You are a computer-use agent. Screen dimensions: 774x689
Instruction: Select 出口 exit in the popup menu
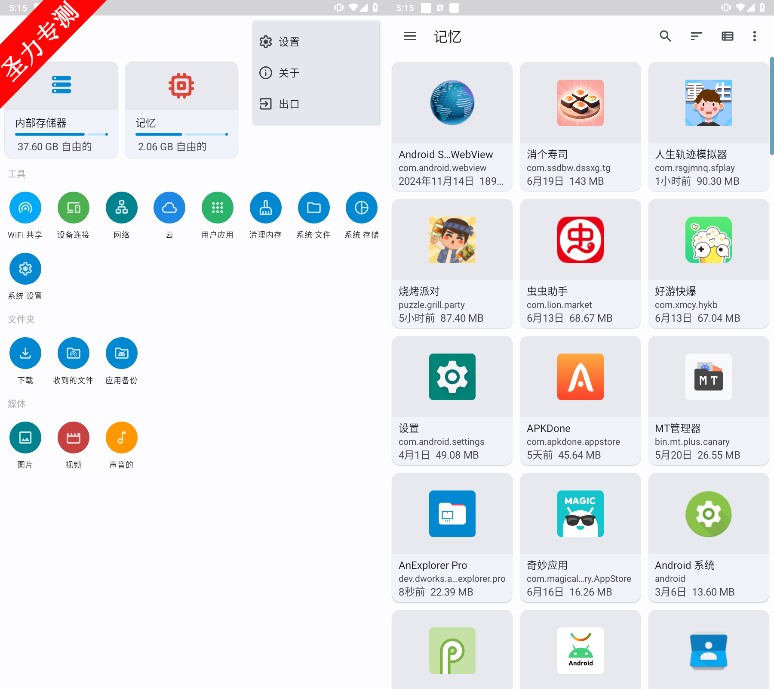[316, 104]
